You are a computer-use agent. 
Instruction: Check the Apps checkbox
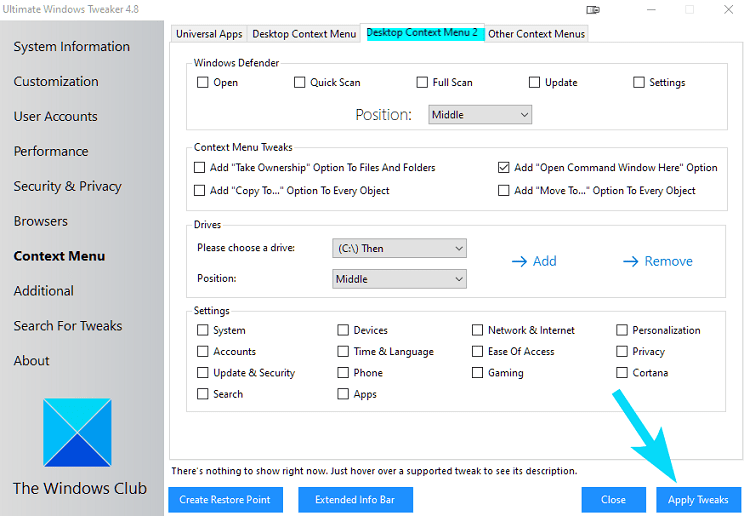pos(343,394)
